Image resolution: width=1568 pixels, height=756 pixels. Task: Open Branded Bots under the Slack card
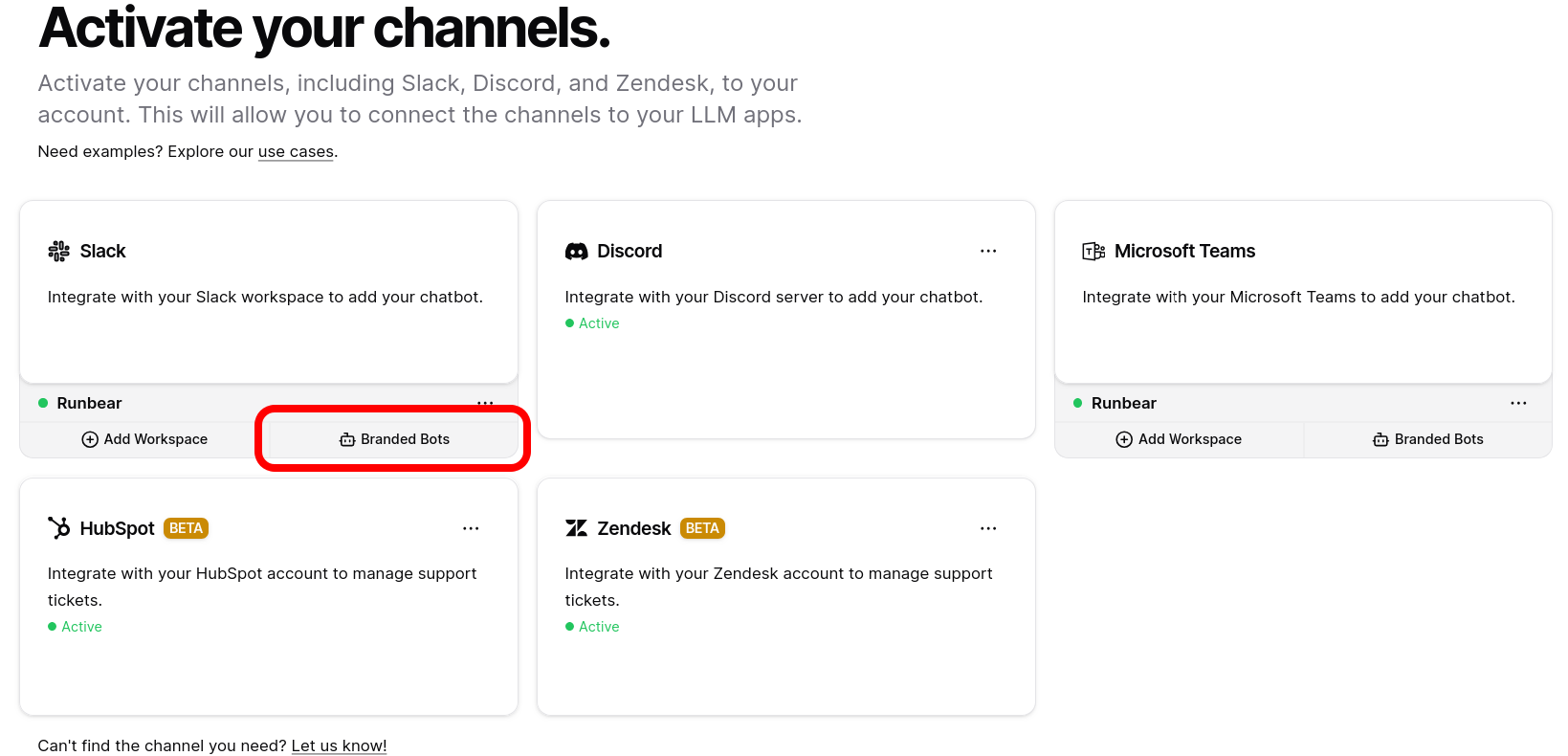click(394, 439)
